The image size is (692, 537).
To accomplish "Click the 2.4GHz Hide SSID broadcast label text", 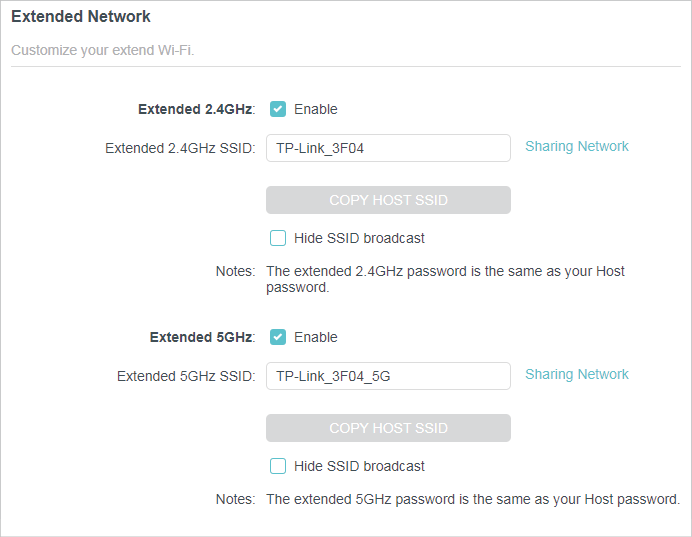I will point(359,238).
